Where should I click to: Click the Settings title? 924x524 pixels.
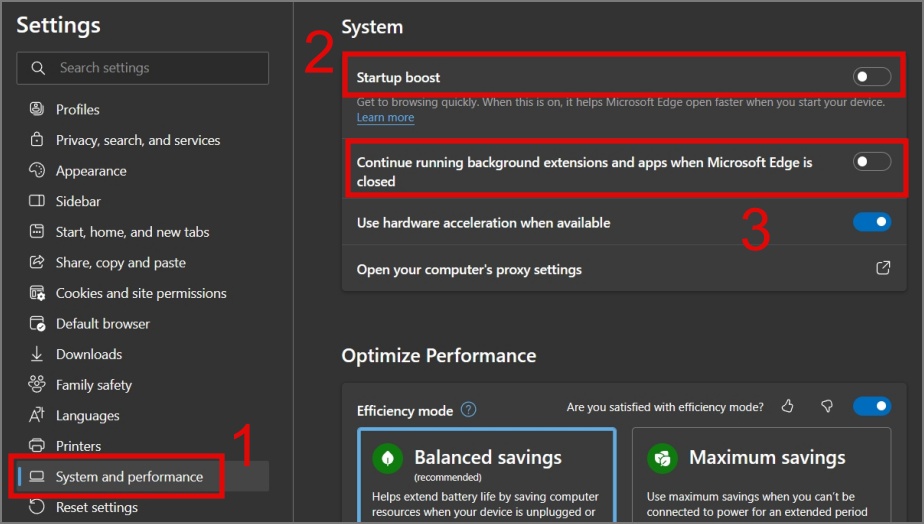tap(58, 25)
